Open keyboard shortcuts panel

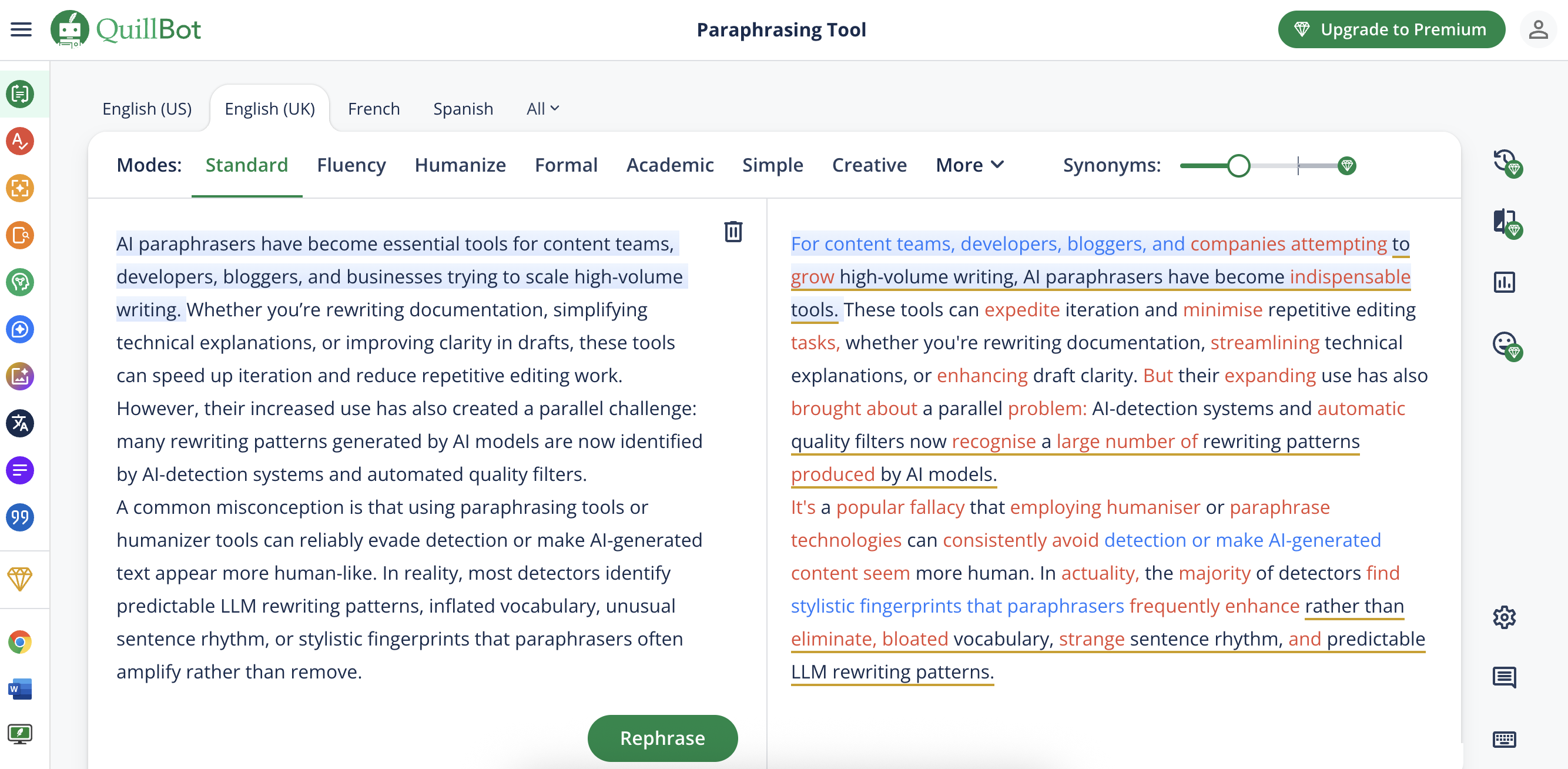1503,739
